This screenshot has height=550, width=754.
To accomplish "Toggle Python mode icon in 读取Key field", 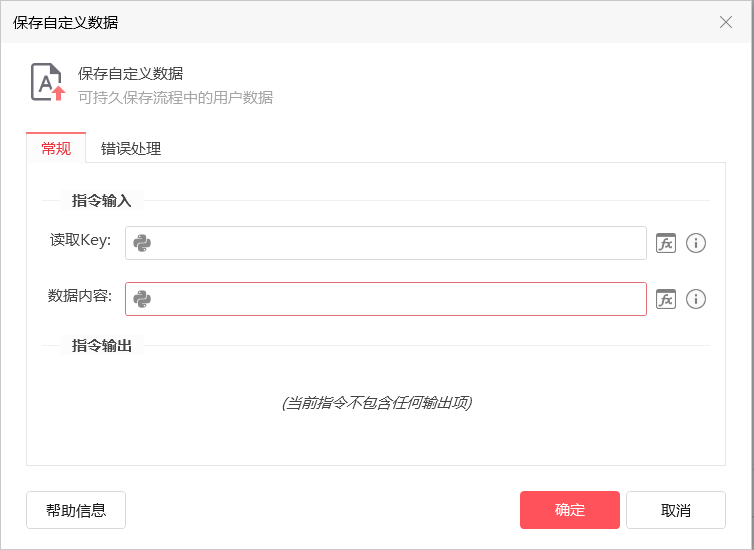I will click(142, 243).
